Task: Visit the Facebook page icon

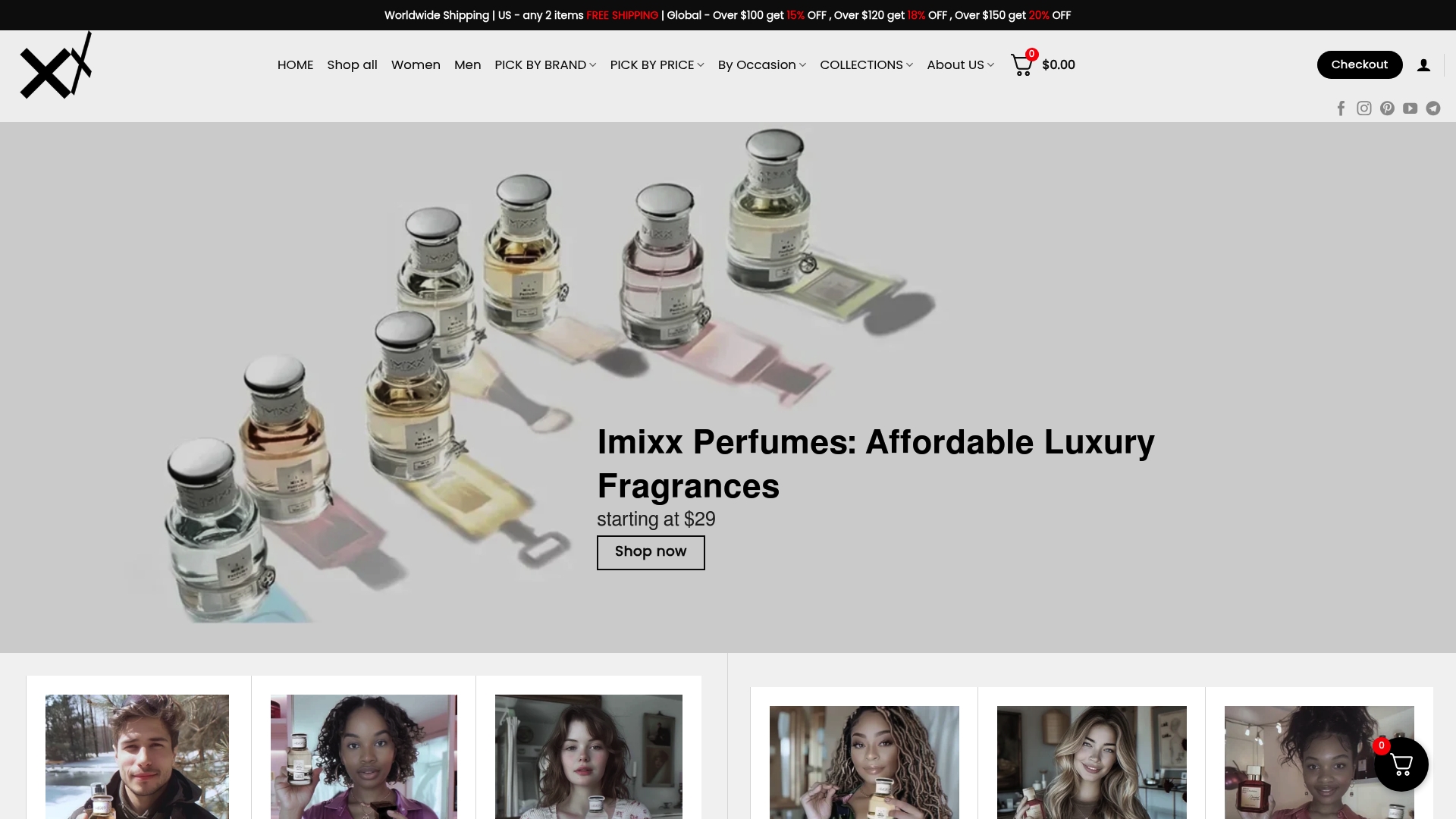Action: (1341, 108)
